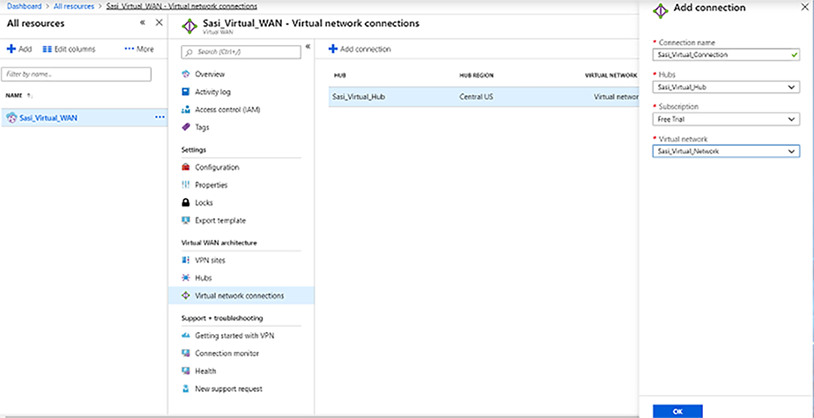This screenshot has height=418, width=814.
Task: Click OK to add connection
Action: [677, 410]
